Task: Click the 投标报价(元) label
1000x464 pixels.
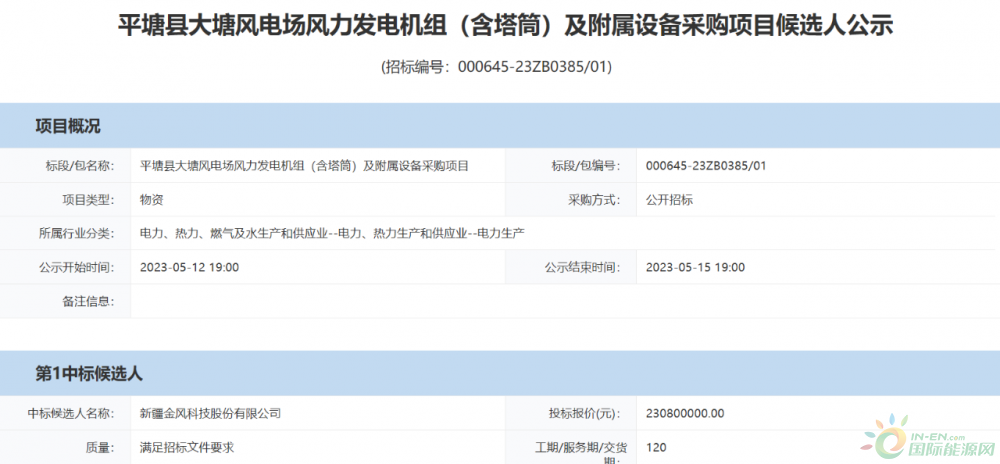Action: (x=585, y=414)
